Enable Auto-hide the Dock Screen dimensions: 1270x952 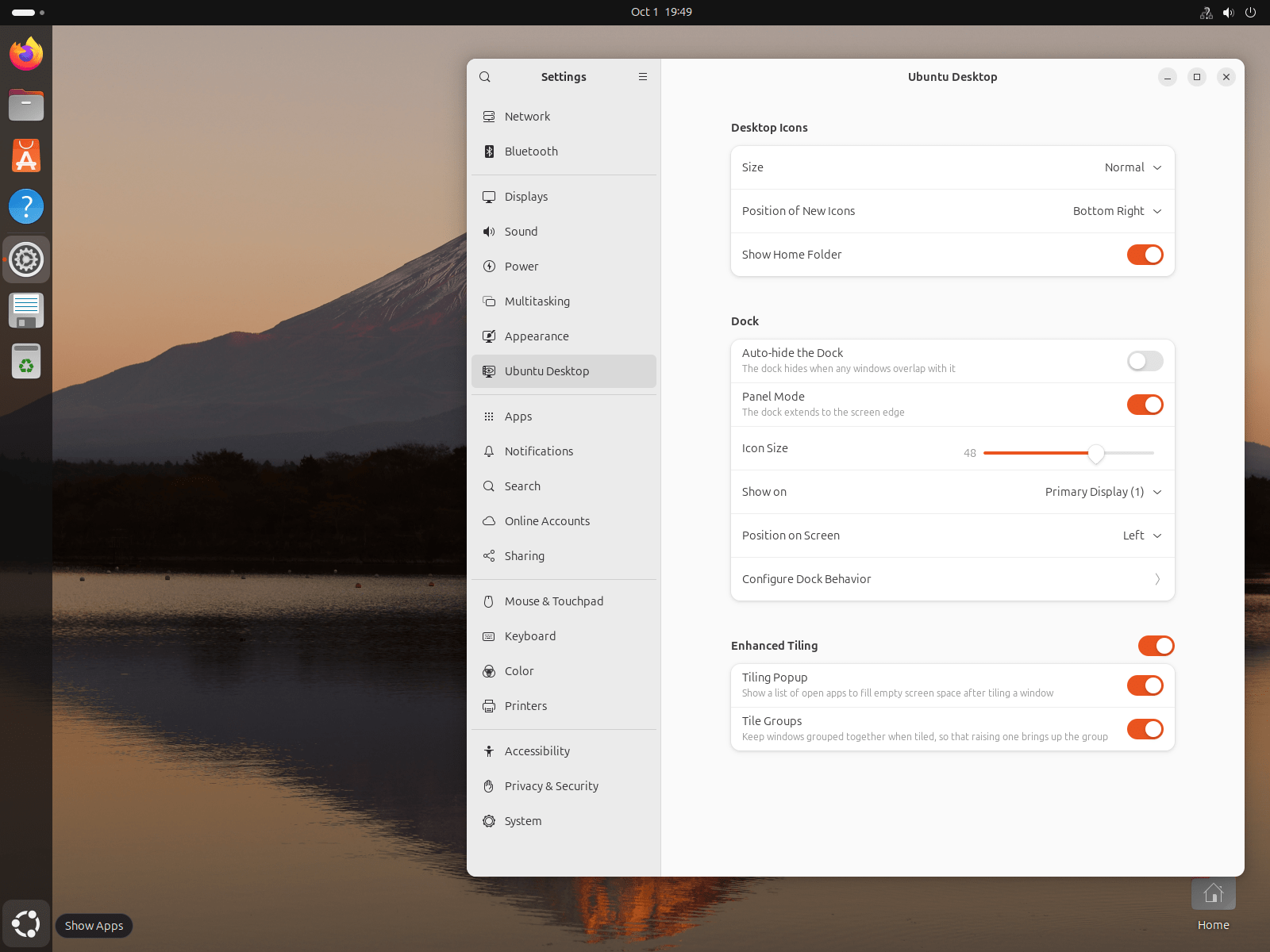pyautogui.click(x=1145, y=362)
